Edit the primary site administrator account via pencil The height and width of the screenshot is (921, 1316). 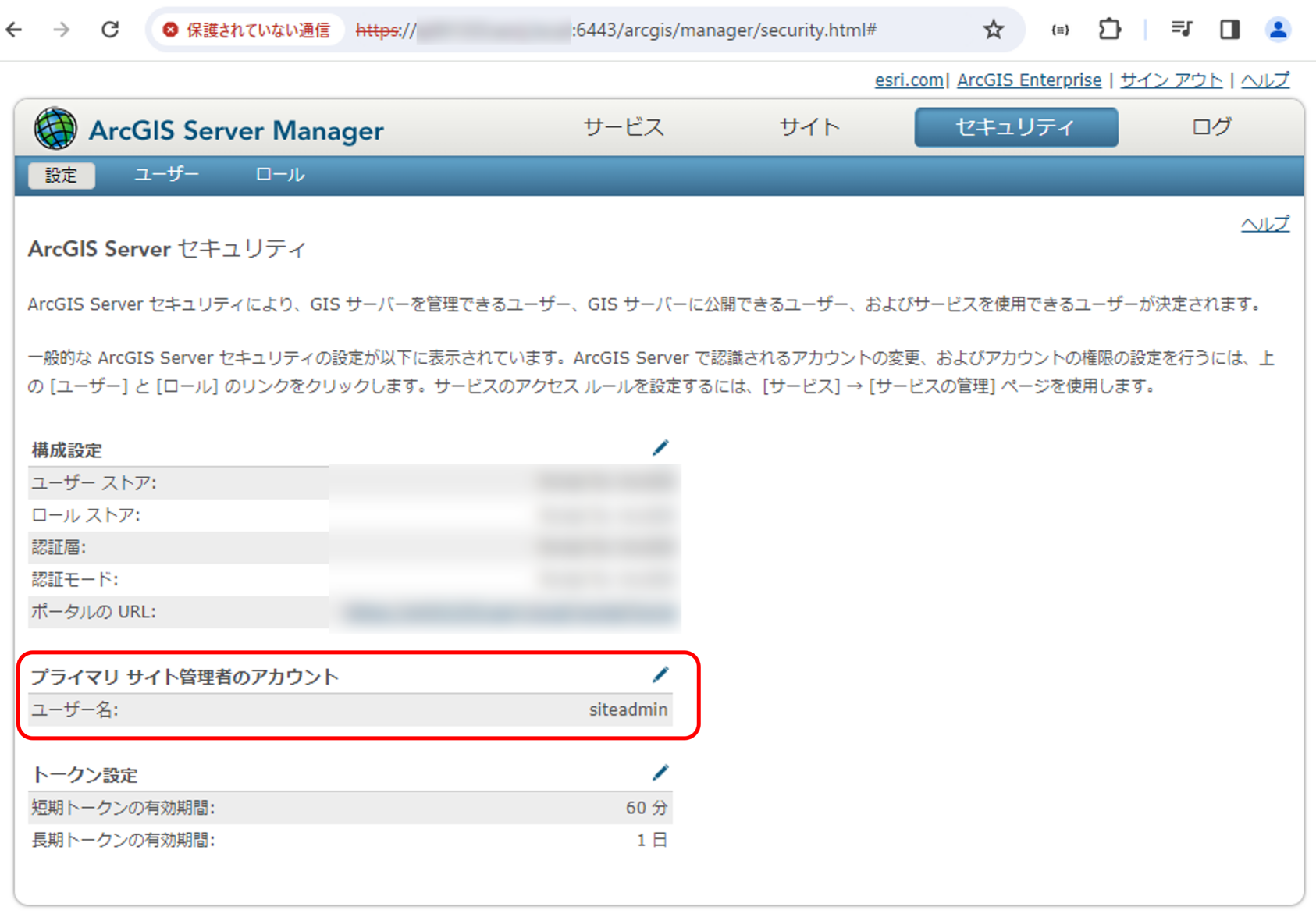coord(660,674)
